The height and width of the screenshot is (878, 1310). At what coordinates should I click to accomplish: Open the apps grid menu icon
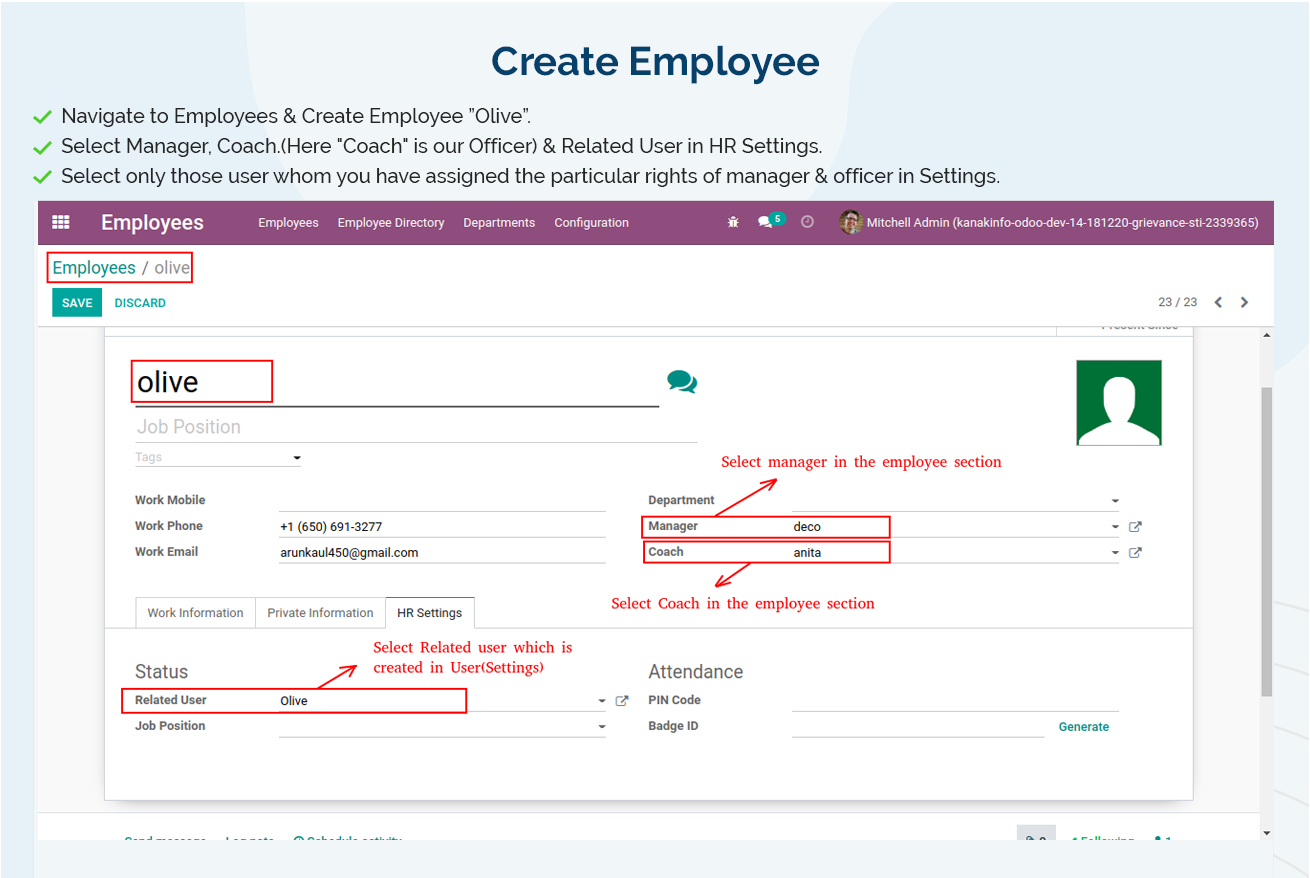tap(61, 222)
